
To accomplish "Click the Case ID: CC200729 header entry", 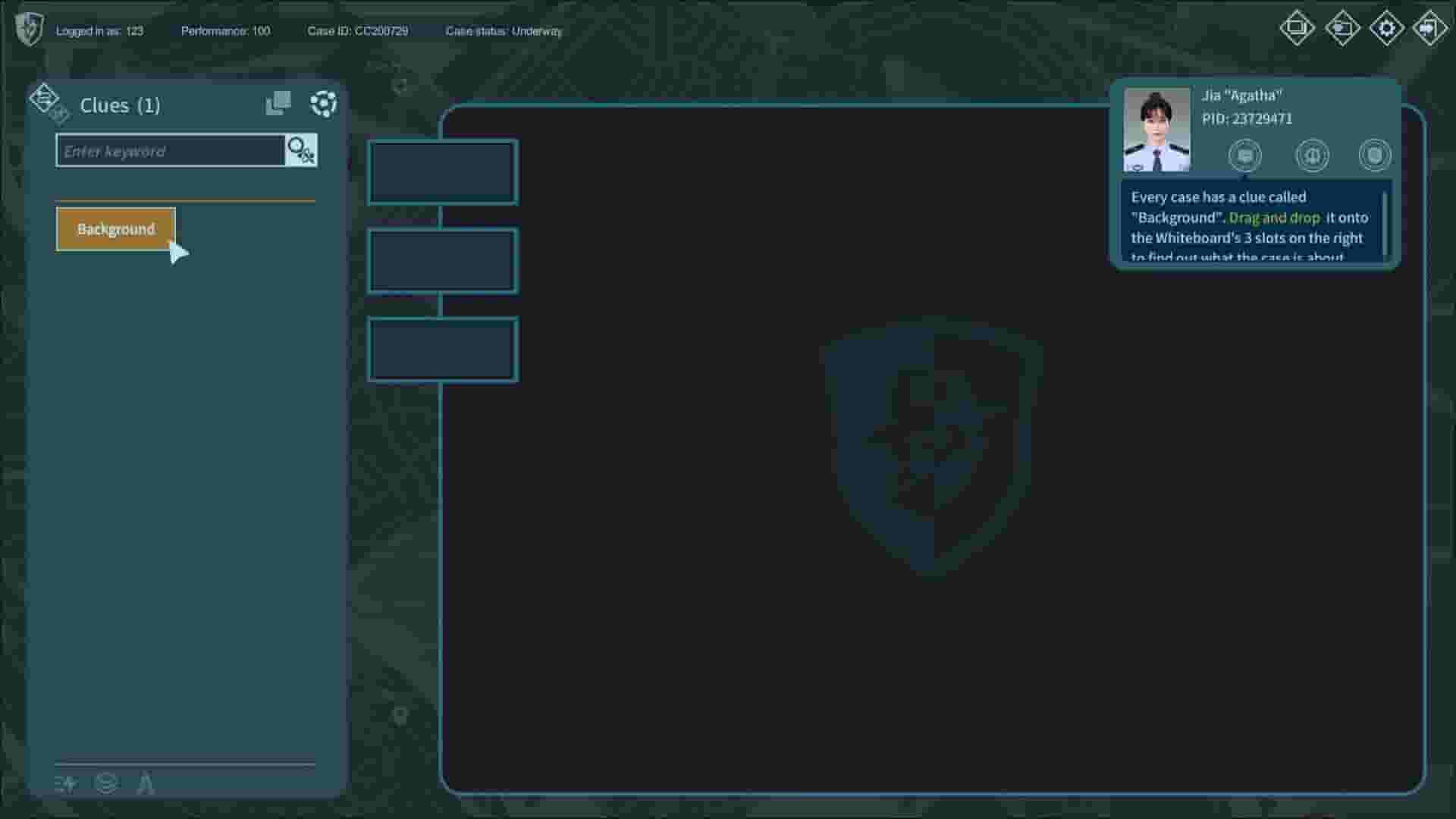I will pos(357,31).
